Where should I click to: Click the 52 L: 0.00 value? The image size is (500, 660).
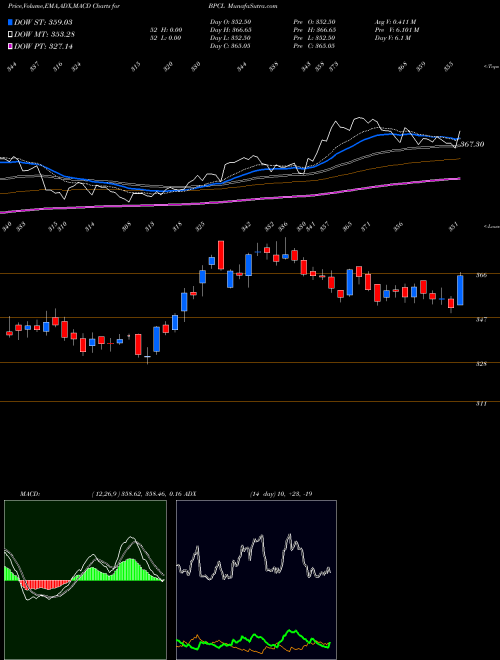click(165, 38)
